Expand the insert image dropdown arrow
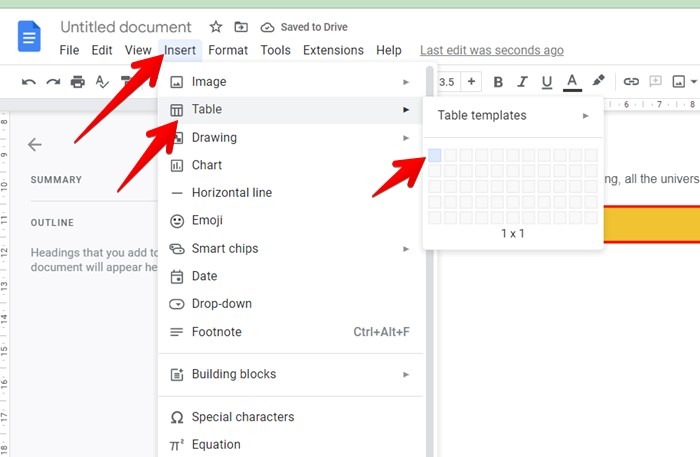 point(693,82)
